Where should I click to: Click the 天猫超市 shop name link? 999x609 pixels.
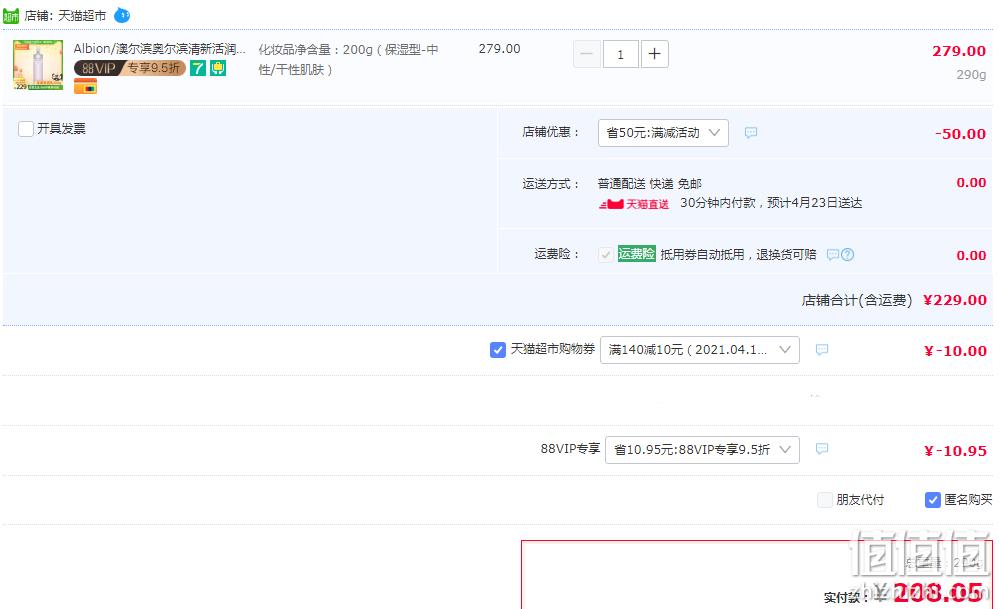pos(82,15)
